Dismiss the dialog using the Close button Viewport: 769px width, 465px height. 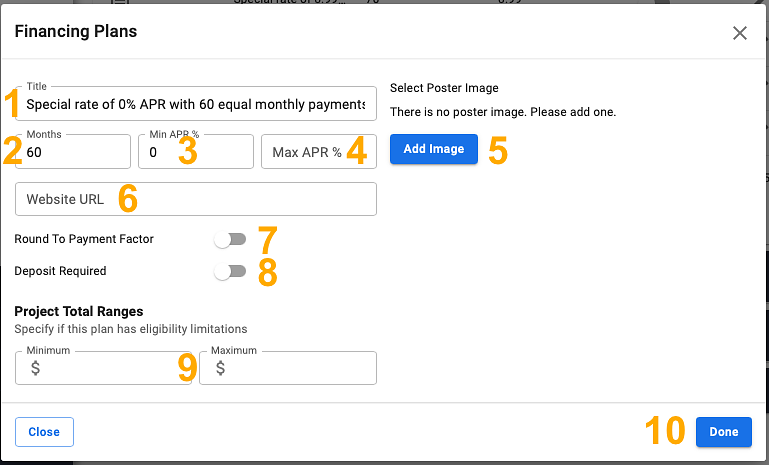point(44,432)
